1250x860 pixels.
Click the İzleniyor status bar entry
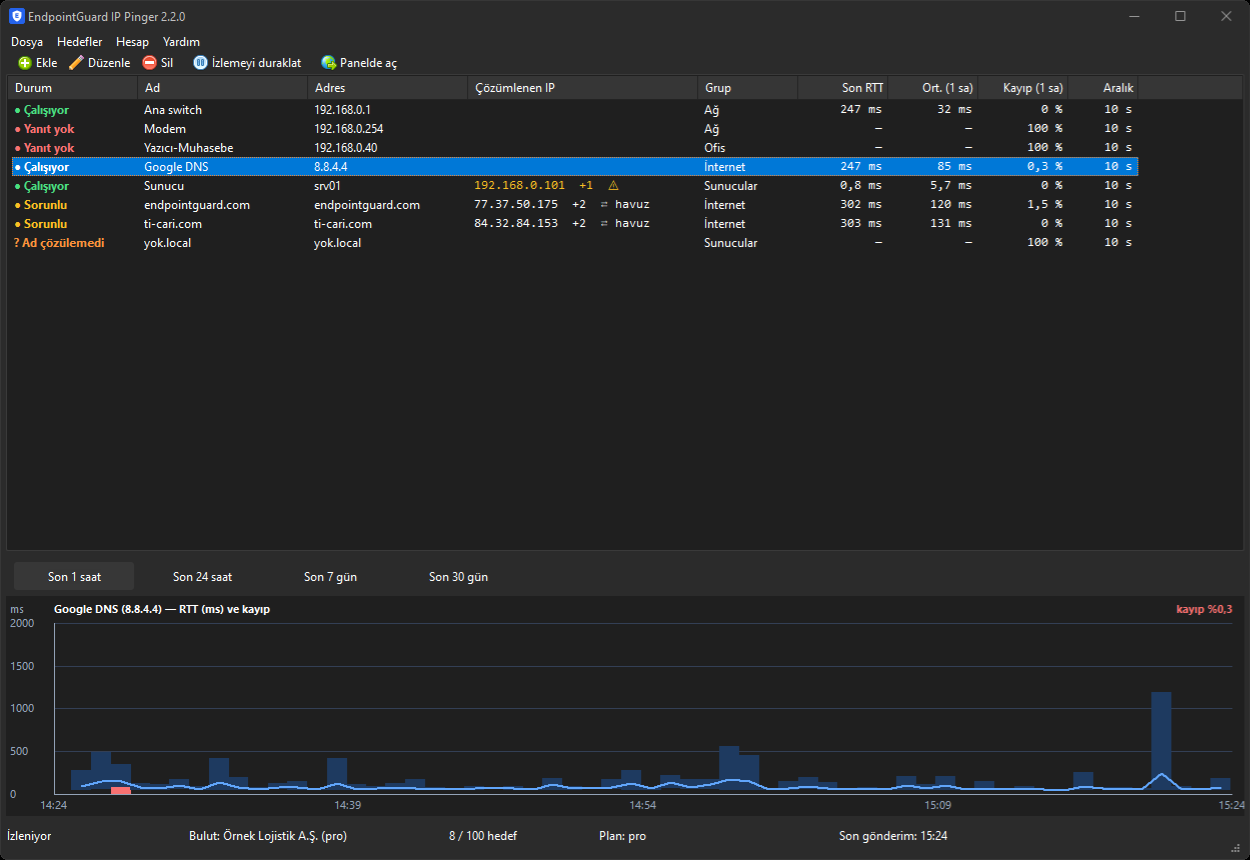pyautogui.click(x=29, y=836)
